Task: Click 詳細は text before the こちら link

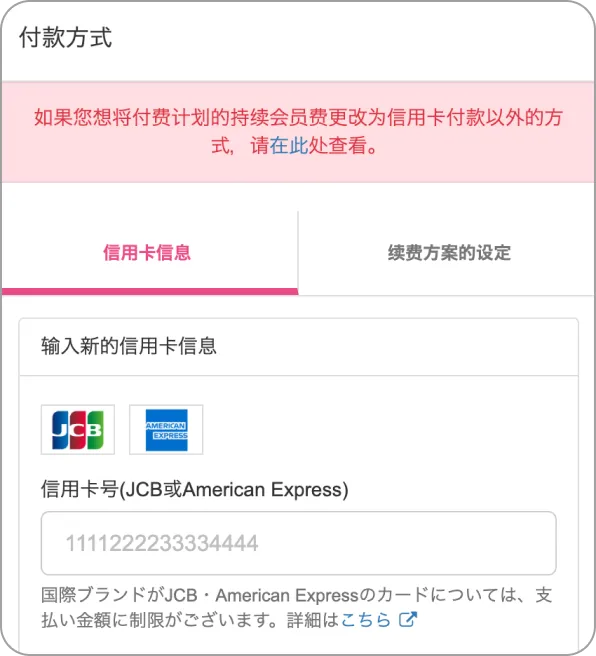Action: click(x=313, y=620)
